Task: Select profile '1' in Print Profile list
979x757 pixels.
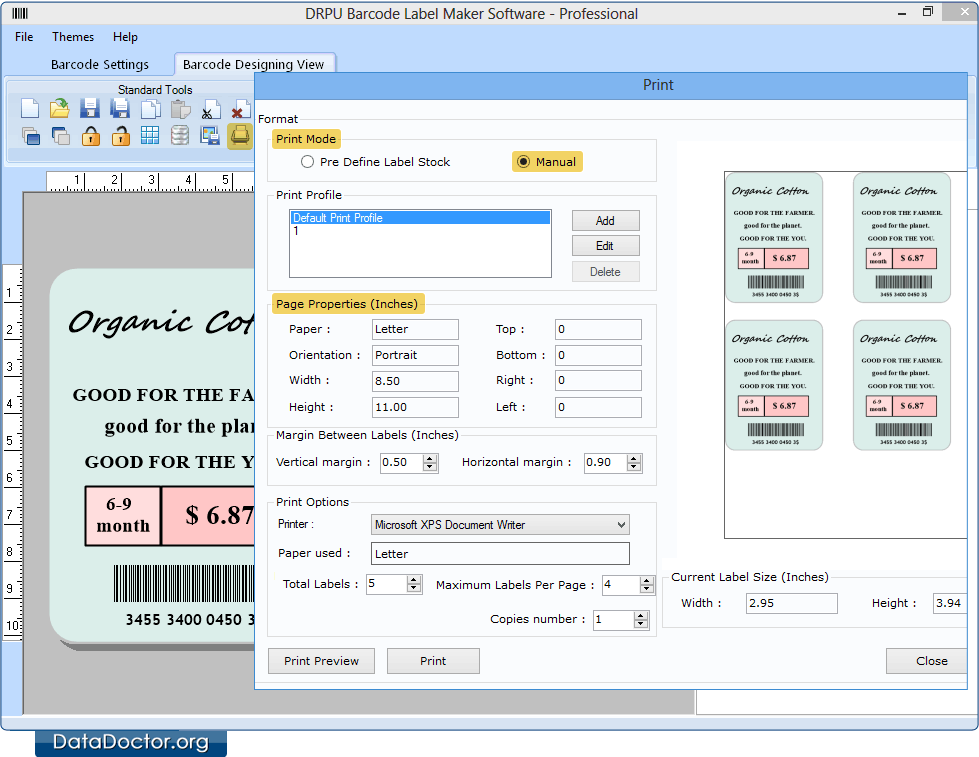Action: pyautogui.click(x=420, y=230)
